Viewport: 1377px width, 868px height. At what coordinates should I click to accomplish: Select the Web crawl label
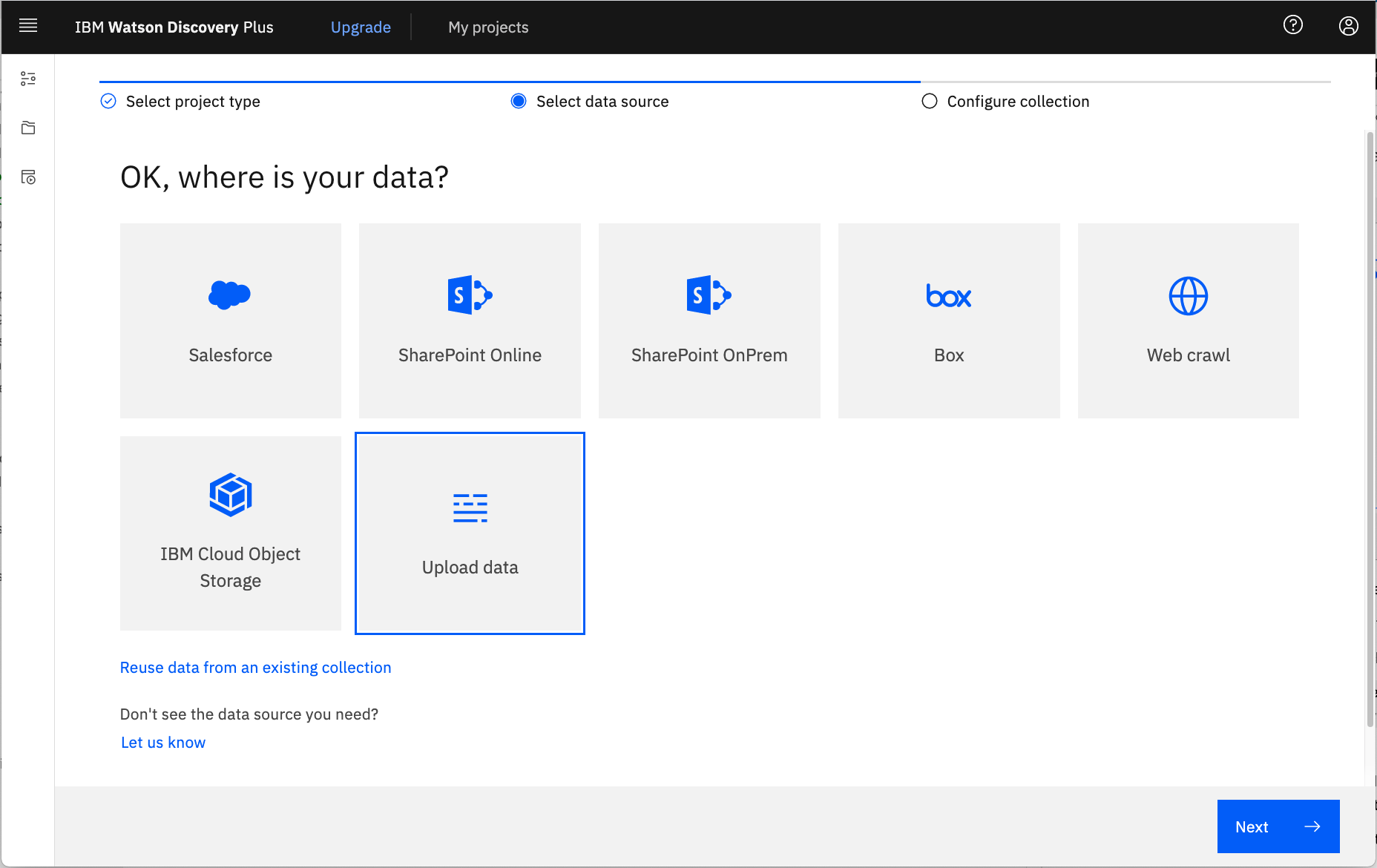pos(1189,355)
